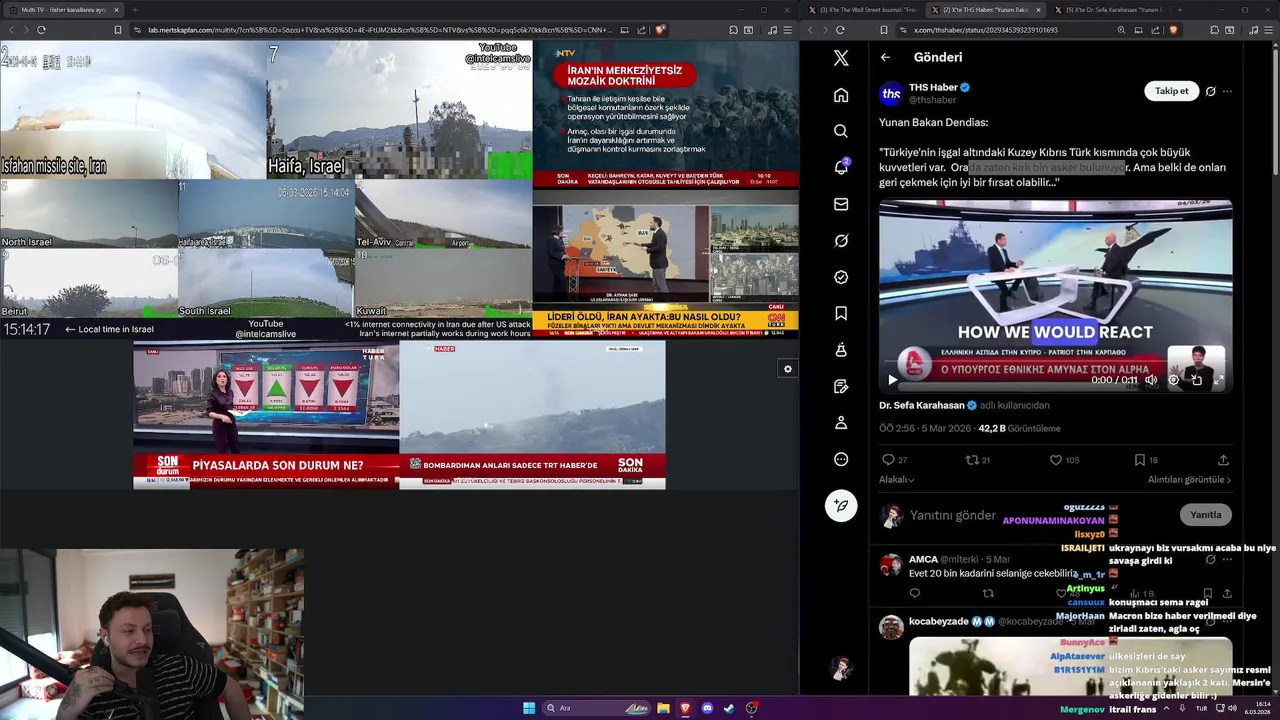Open the Alıntıları görüntüle link
This screenshot has width=1280, height=720.
[x=1189, y=480]
